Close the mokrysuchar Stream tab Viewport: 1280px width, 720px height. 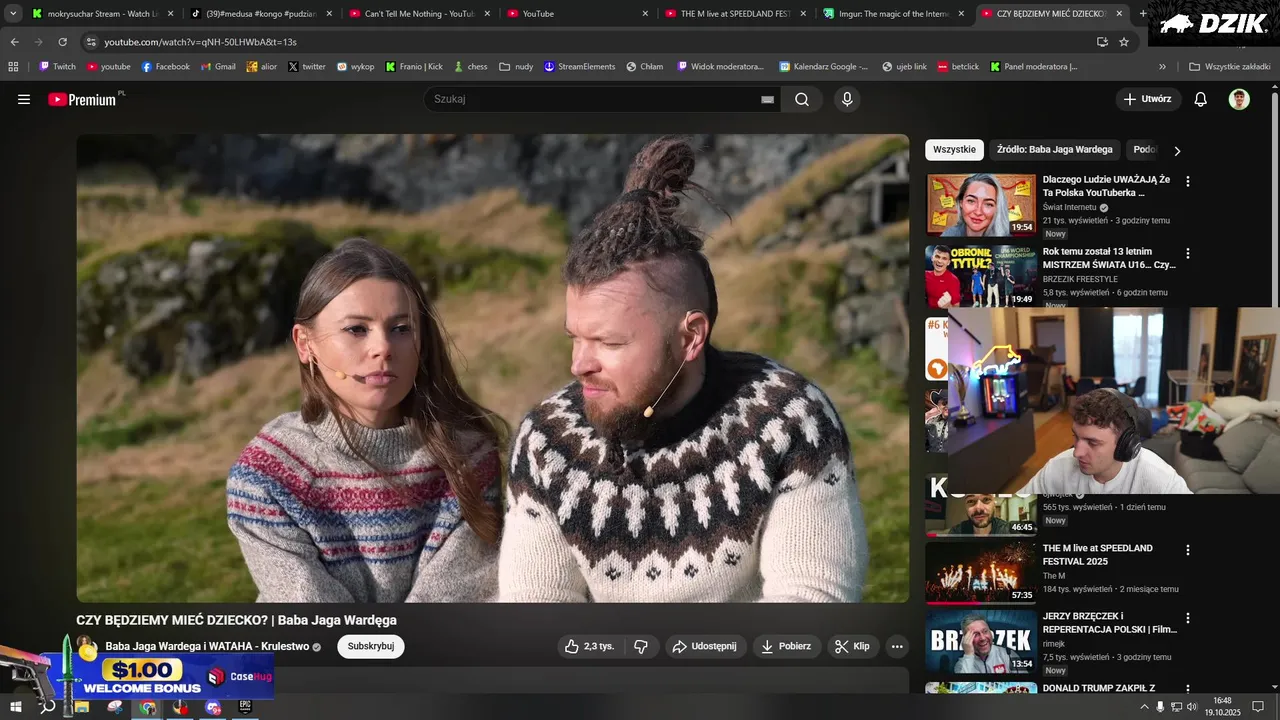170,14
